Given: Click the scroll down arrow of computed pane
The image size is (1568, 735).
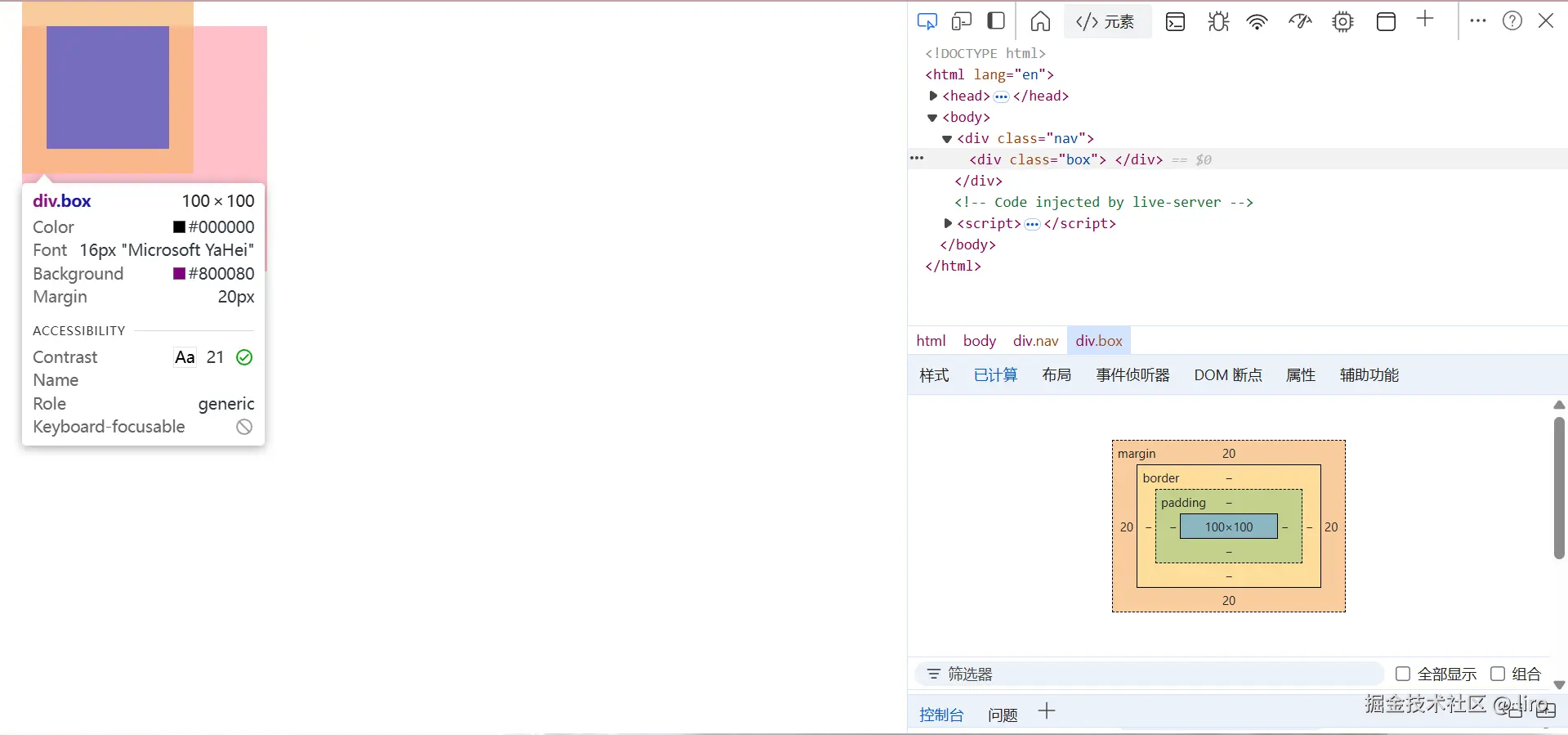Looking at the screenshot, I should coord(1559,685).
